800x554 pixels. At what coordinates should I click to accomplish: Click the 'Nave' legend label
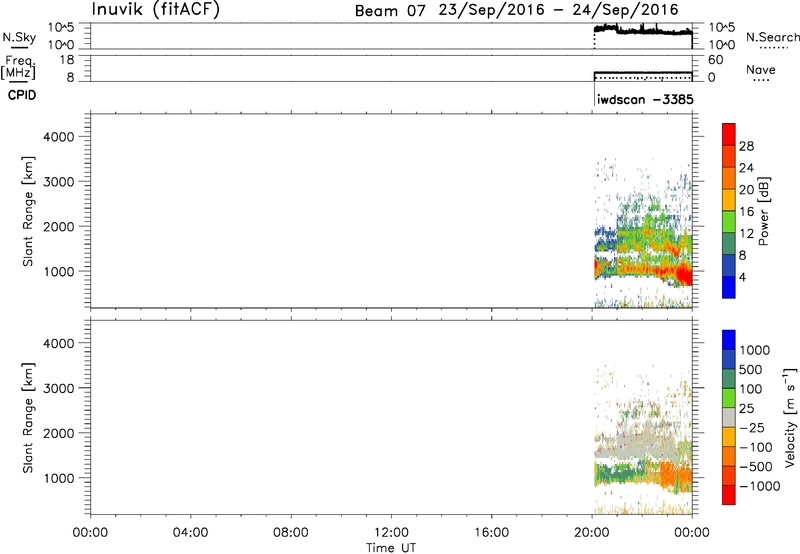pyautogui.click(x=761, y=69)
